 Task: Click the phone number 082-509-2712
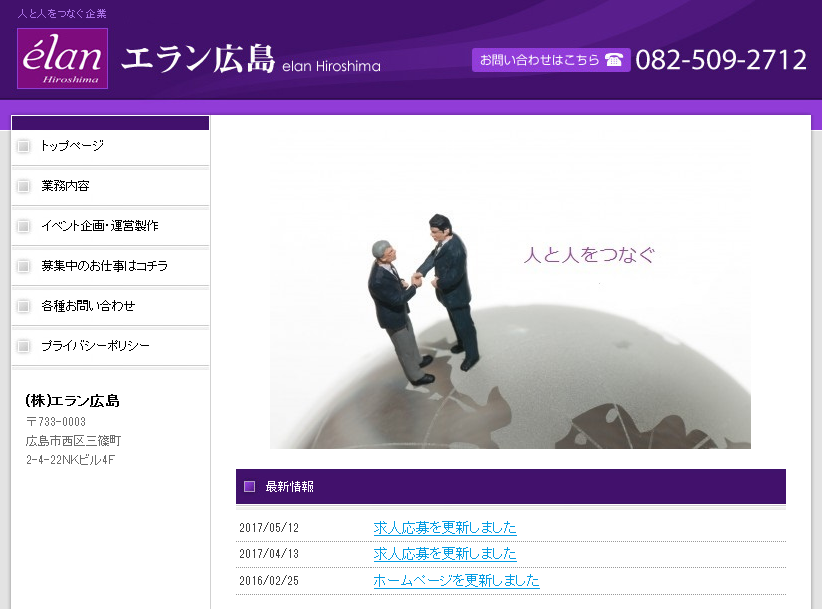721,60
